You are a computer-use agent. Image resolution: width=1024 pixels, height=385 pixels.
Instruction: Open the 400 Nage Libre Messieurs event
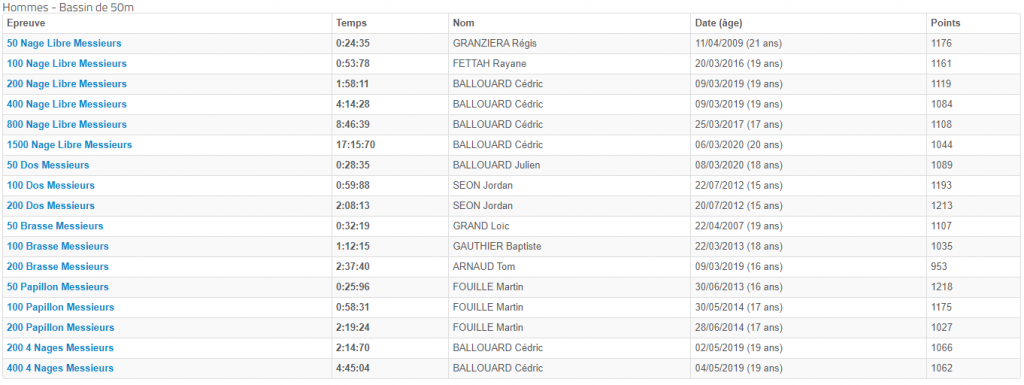coord(67,104)
